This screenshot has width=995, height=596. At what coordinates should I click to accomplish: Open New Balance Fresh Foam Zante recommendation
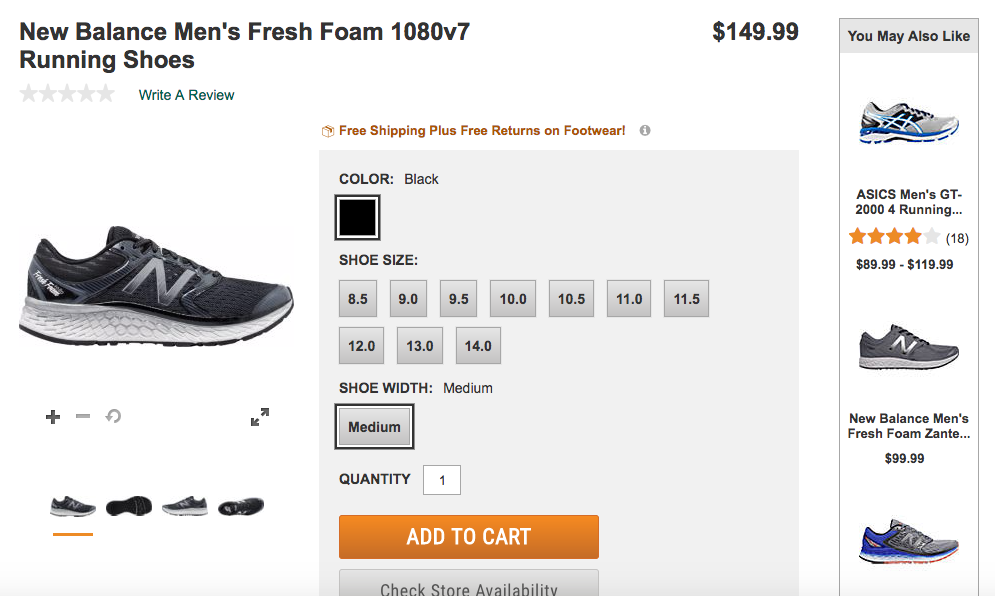(909, 426)
